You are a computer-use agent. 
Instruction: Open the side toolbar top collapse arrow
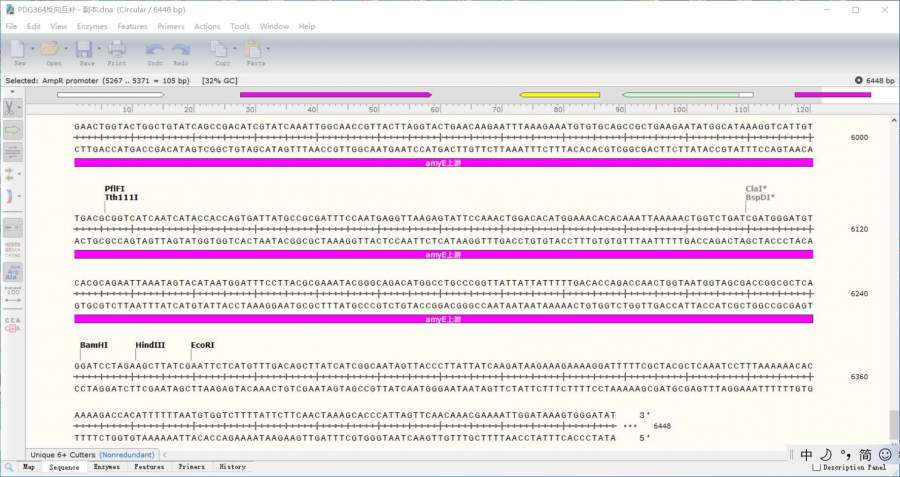(13, 92)
